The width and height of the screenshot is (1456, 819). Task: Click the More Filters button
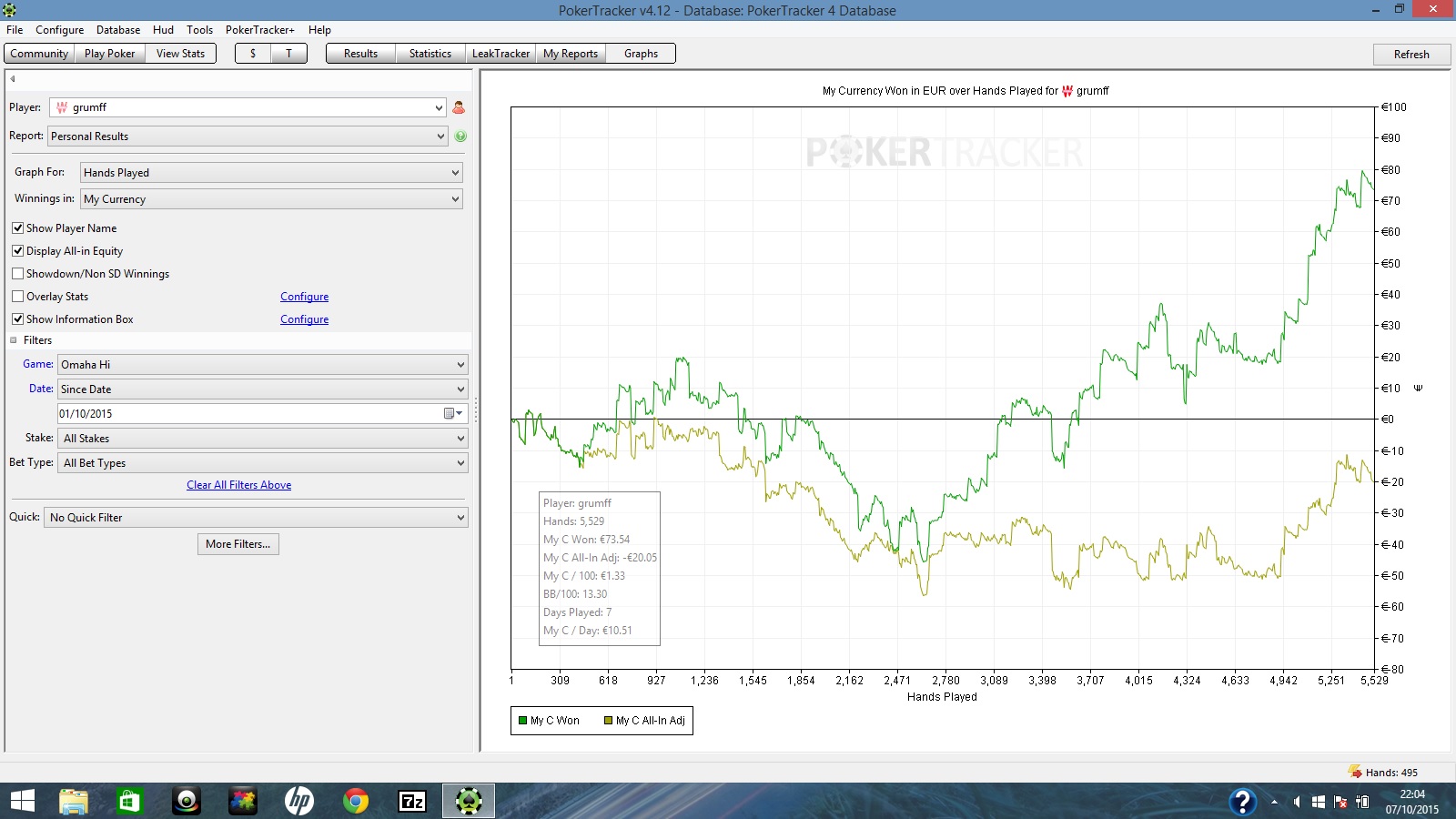click(x=238, y=544)
